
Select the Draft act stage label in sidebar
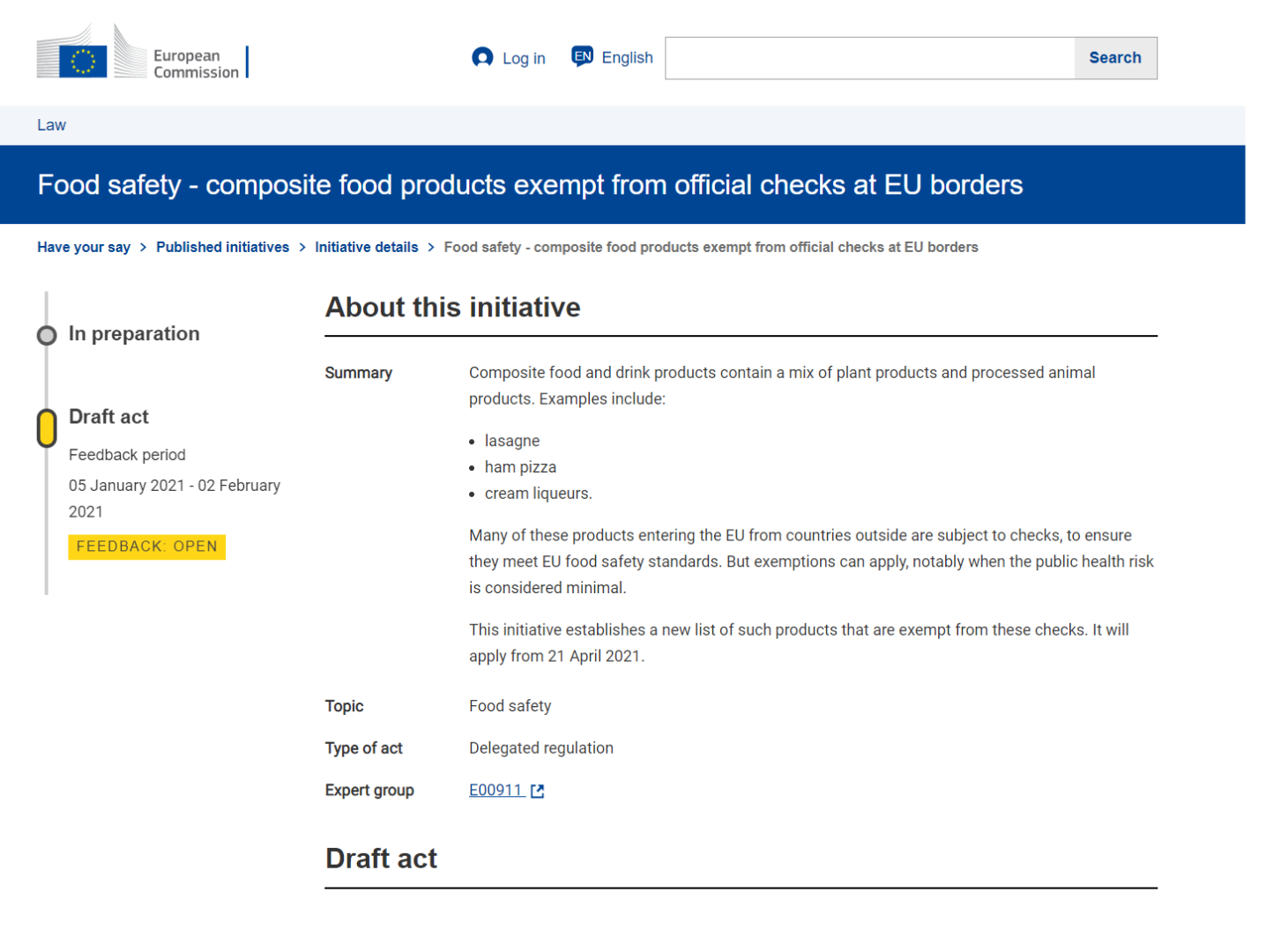click(x=108, y=417)
